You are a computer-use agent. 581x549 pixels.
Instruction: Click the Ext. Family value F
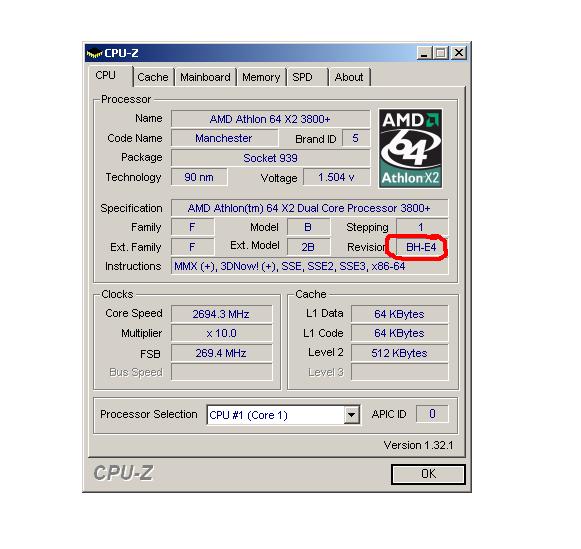point(192,247)
